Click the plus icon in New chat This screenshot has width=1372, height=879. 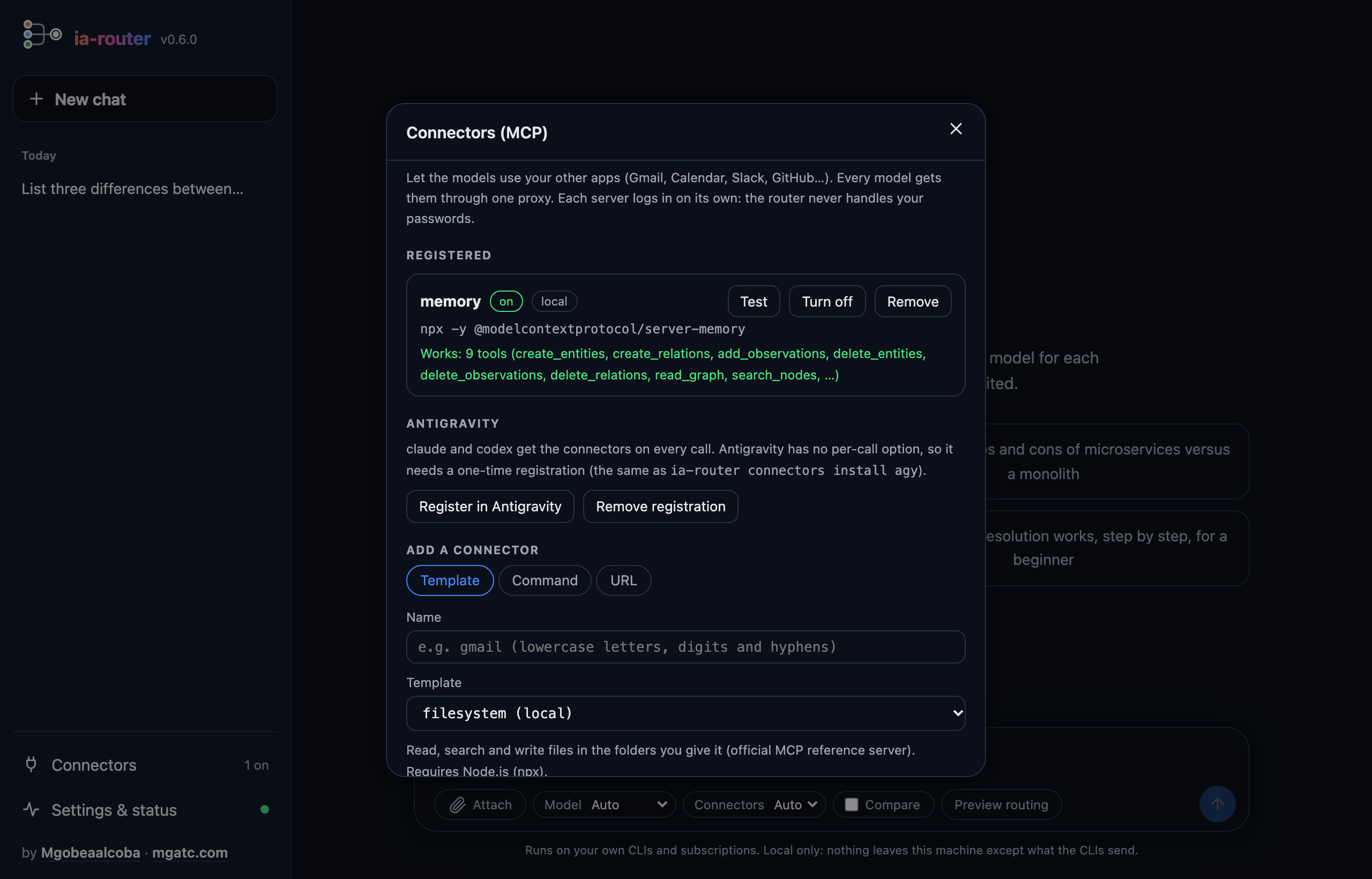pyautogui.click(x=36, y=99)
